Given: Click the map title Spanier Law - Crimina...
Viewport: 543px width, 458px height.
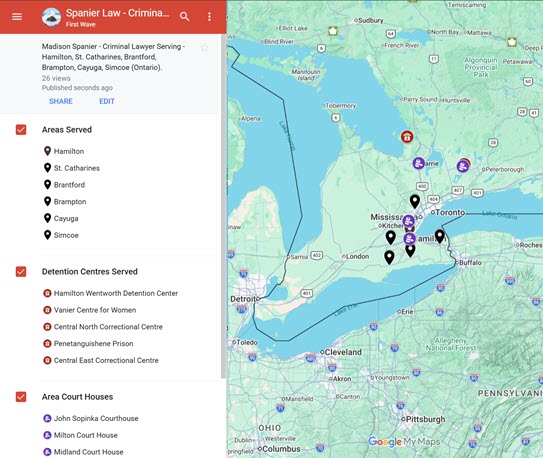Looking at the screenshot, I should (x=118, y=13).
